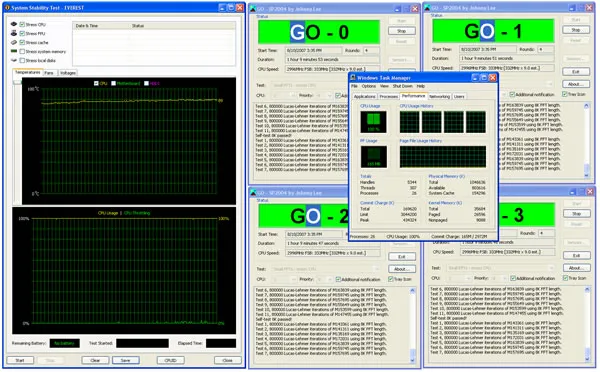This screenshot has height=372, width=600.
Task: Open the Applications tab in Task Manager
Action: pos(364,96)
